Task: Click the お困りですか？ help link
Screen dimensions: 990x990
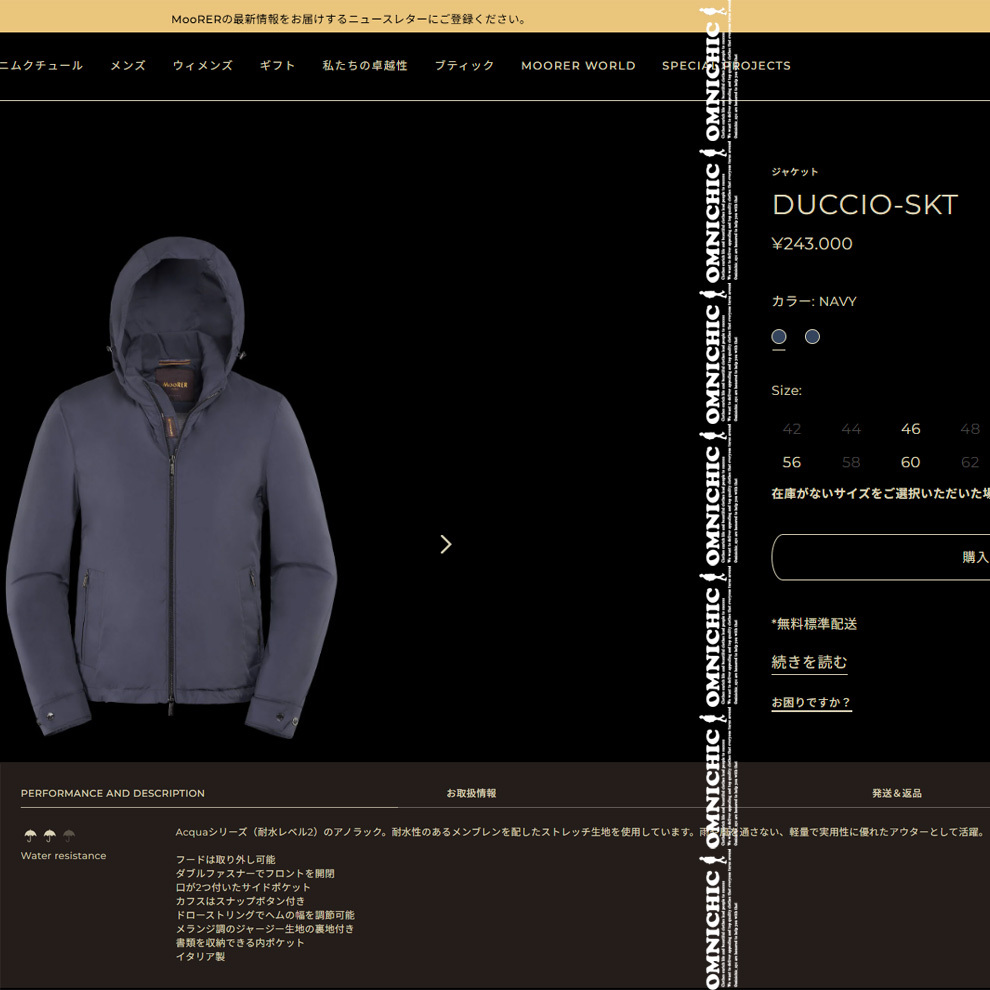Action: (x=811, y=702)
